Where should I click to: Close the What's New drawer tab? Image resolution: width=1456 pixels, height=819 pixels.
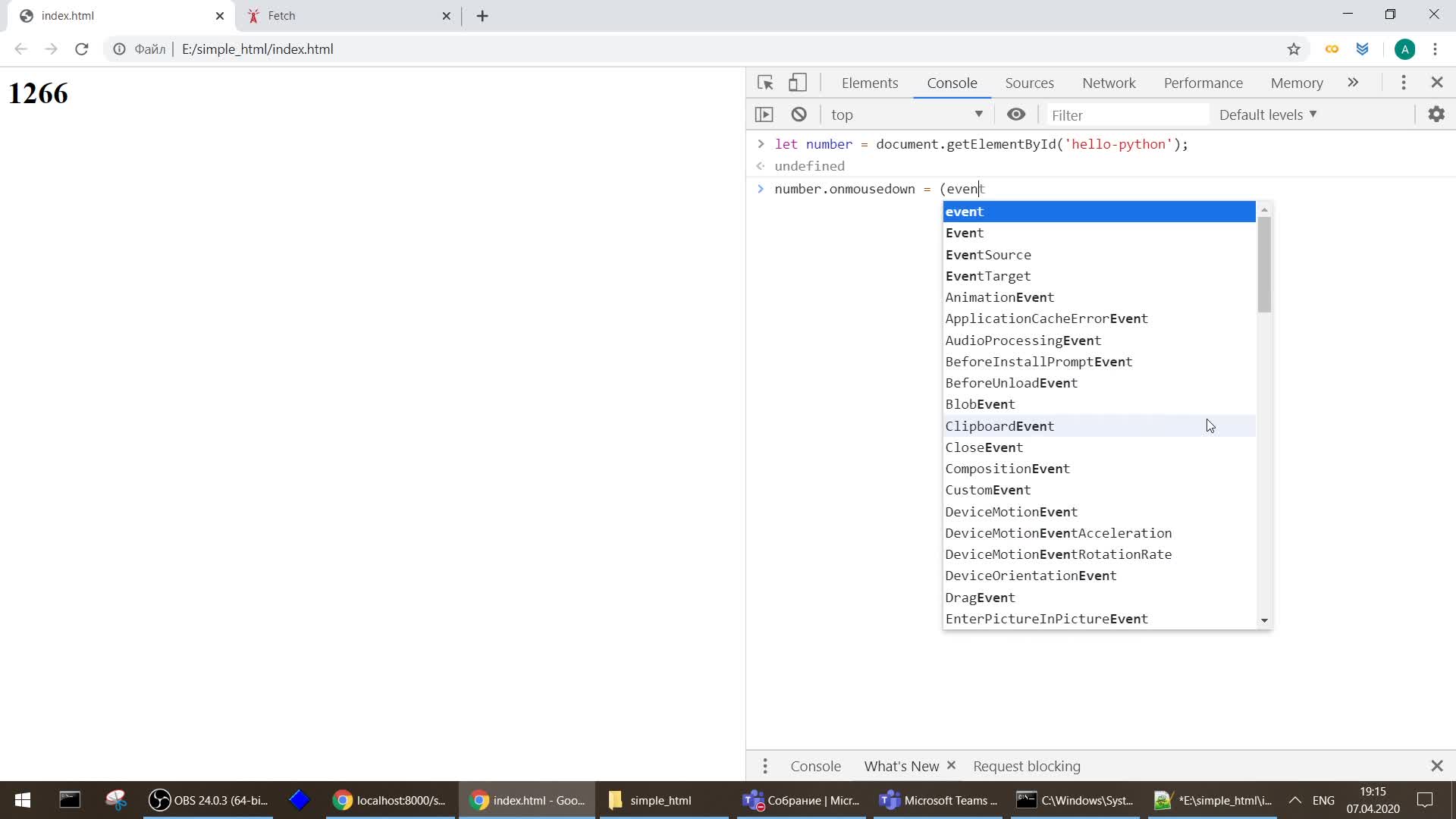coord(951,765)
